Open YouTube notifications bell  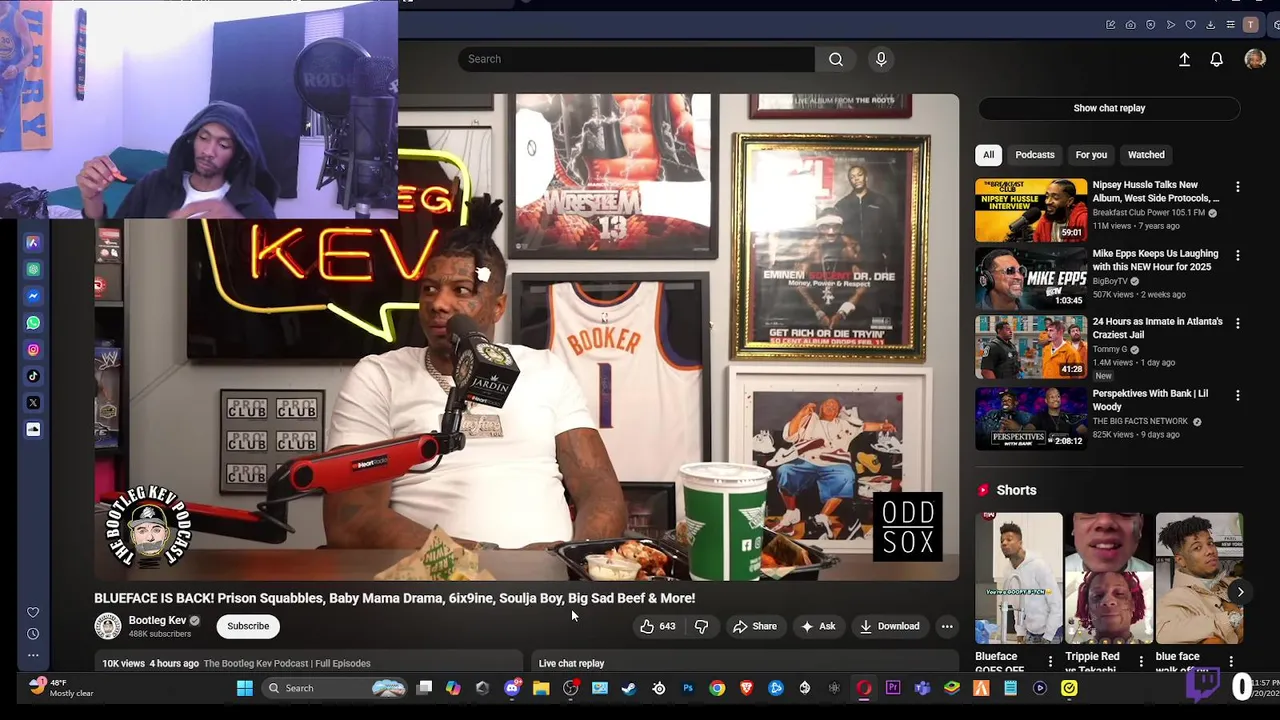point(1216,60)
